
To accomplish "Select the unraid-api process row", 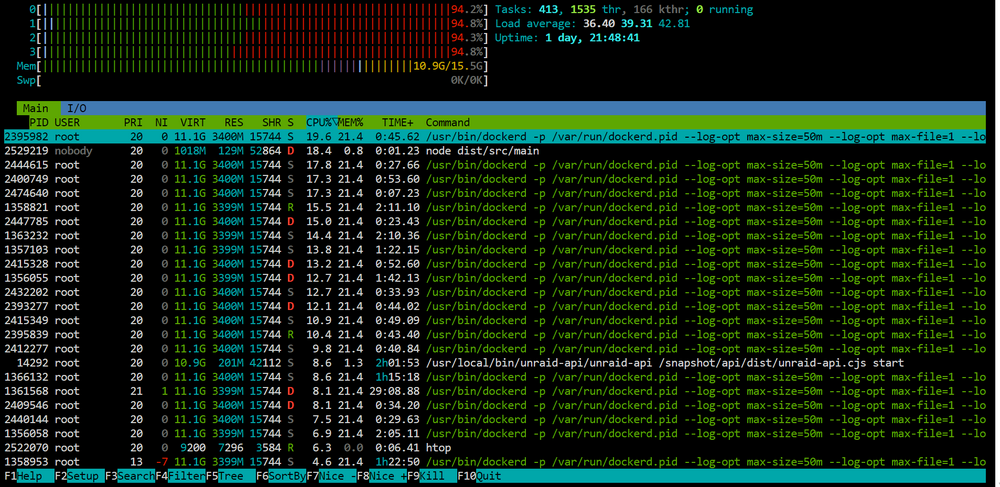I will point(496,363).
